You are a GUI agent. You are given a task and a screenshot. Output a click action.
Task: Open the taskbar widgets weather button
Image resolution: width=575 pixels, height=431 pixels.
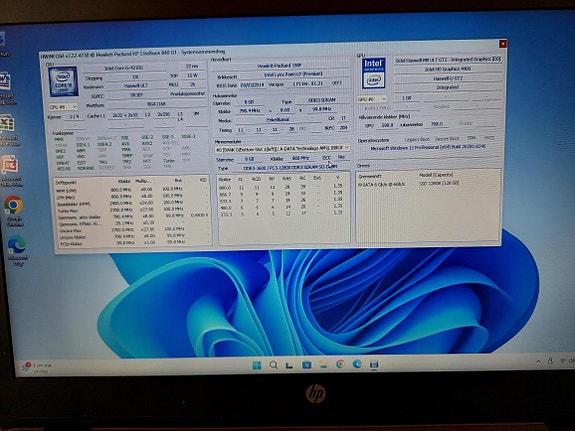37,368
